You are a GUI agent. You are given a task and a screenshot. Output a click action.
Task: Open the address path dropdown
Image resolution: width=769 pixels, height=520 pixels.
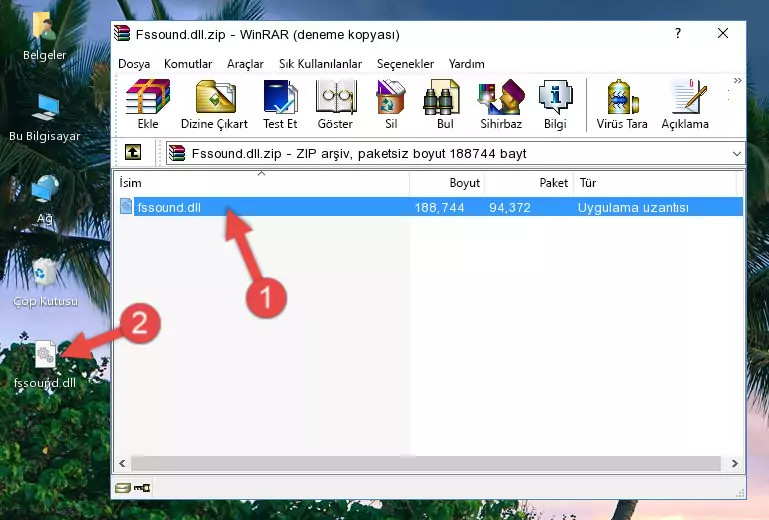[737, 154]
